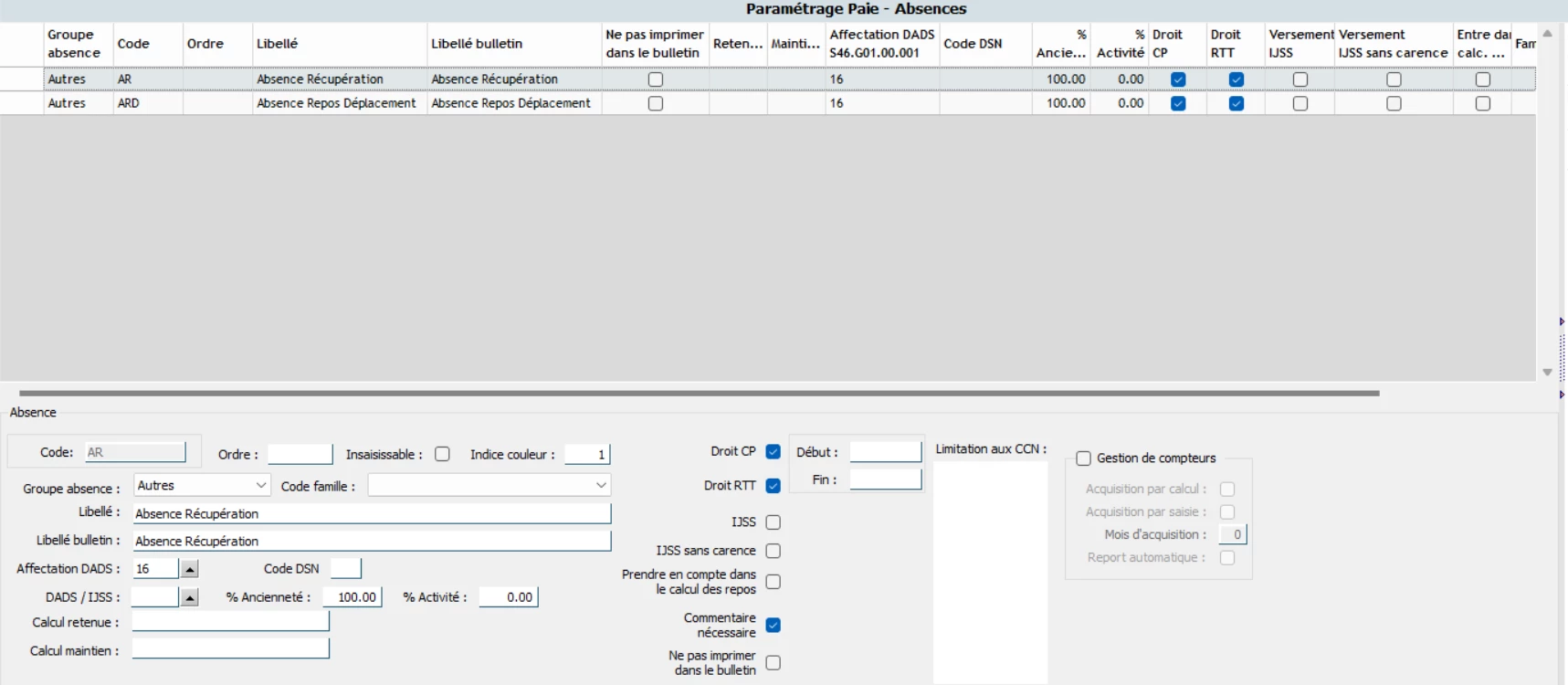This screenshot has width=1568, height=685.
Task: Open the Affectation DADS lookup arrow button
Action: [x=189, y=569]
